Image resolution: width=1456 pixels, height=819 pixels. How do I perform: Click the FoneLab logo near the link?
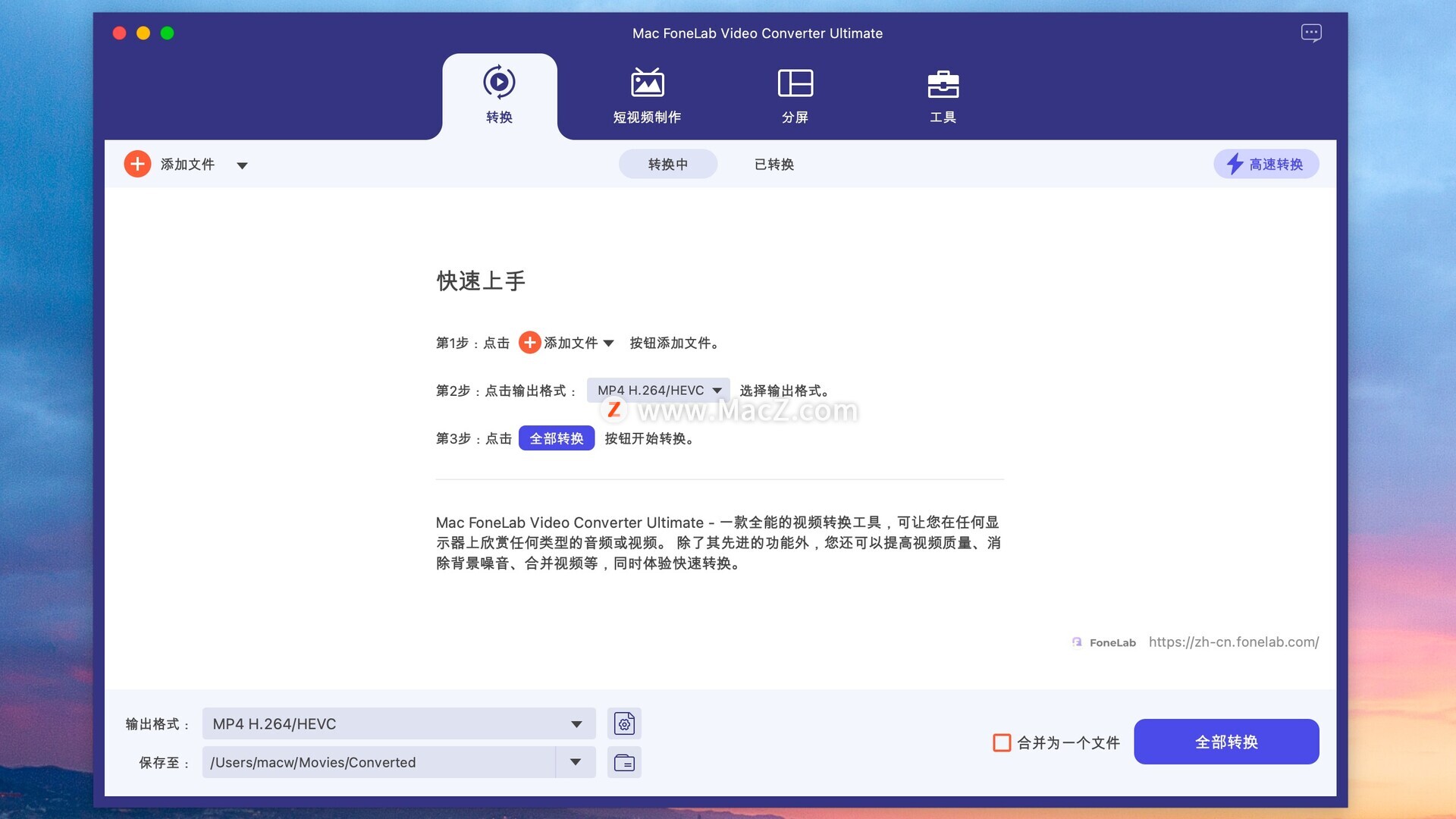1104,642
